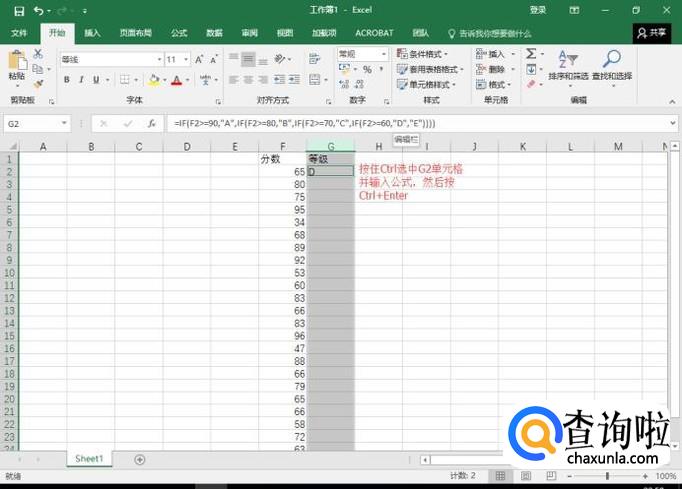Open the number format dropdown
The height and width of the screenshot is (489, 682).
(384, 54)
